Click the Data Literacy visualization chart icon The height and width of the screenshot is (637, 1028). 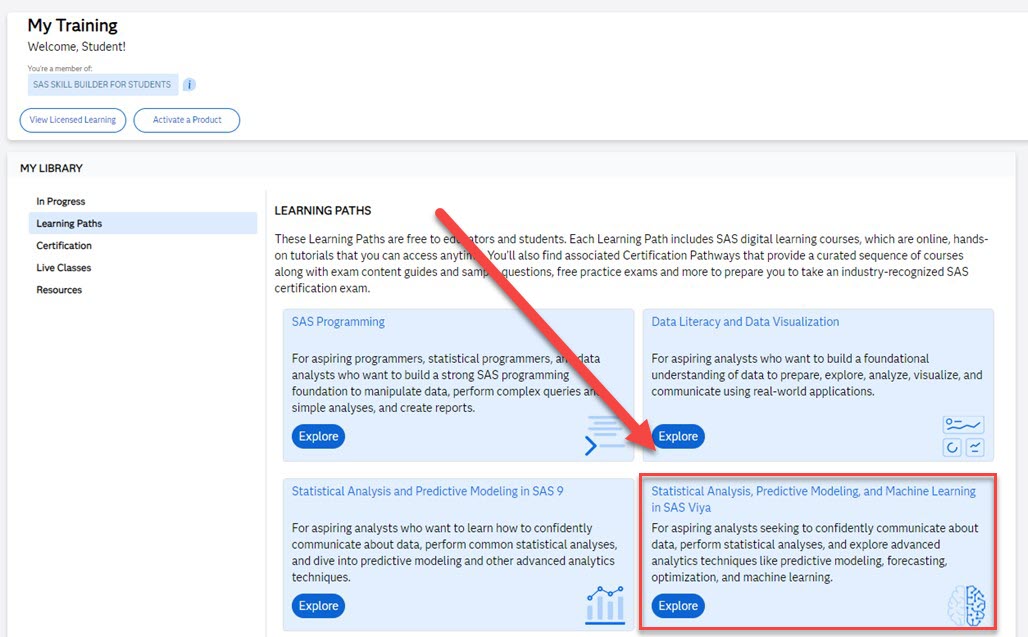tap(963, 436)
